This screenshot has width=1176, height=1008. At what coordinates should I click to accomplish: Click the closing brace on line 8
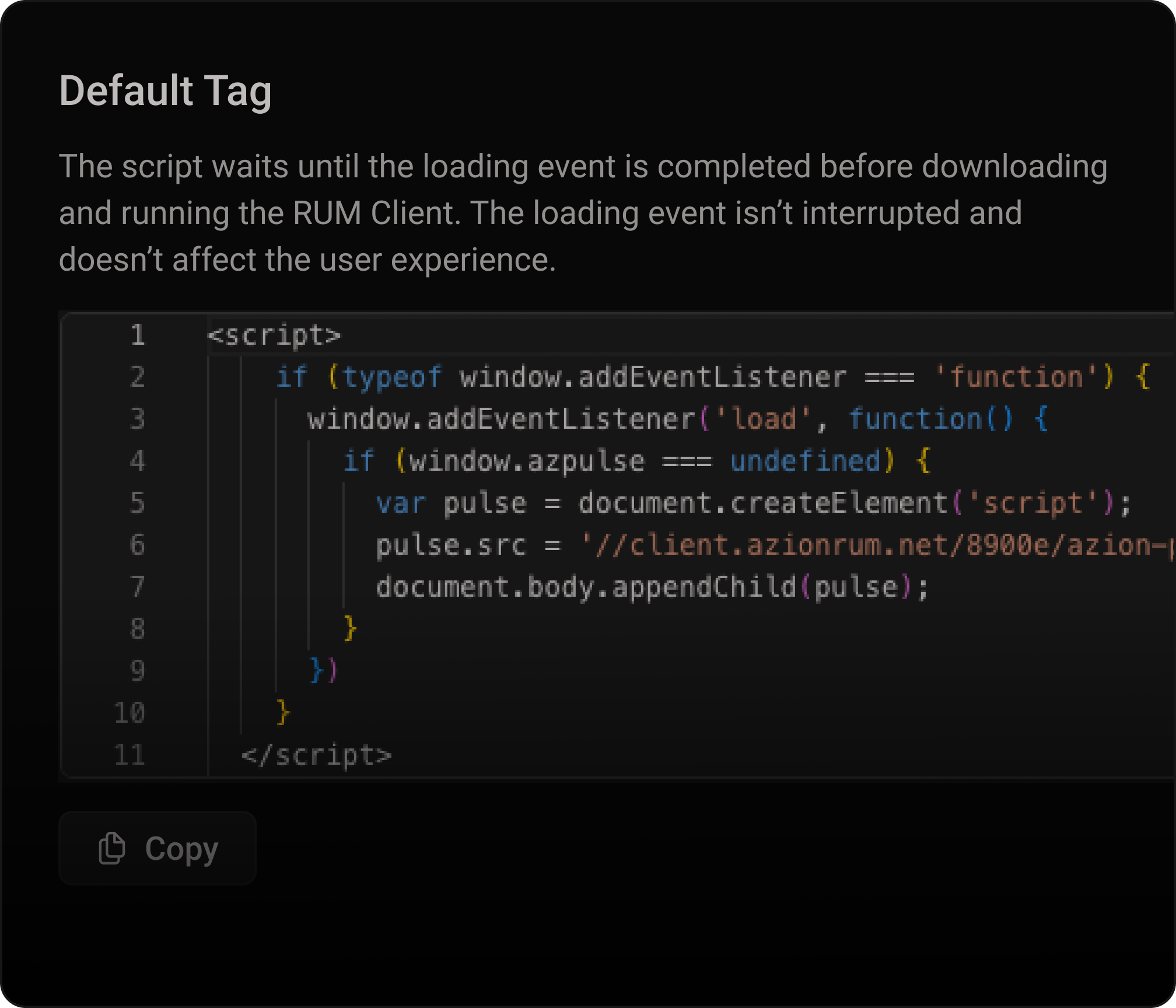click(349, 628)
